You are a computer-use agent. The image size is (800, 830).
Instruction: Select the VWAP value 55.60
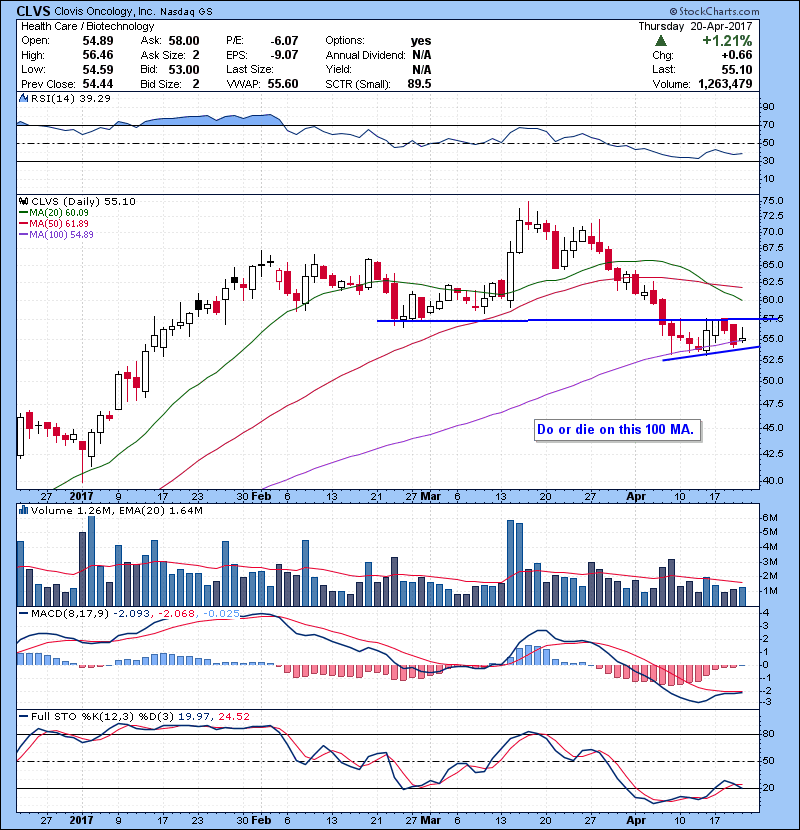283,84
